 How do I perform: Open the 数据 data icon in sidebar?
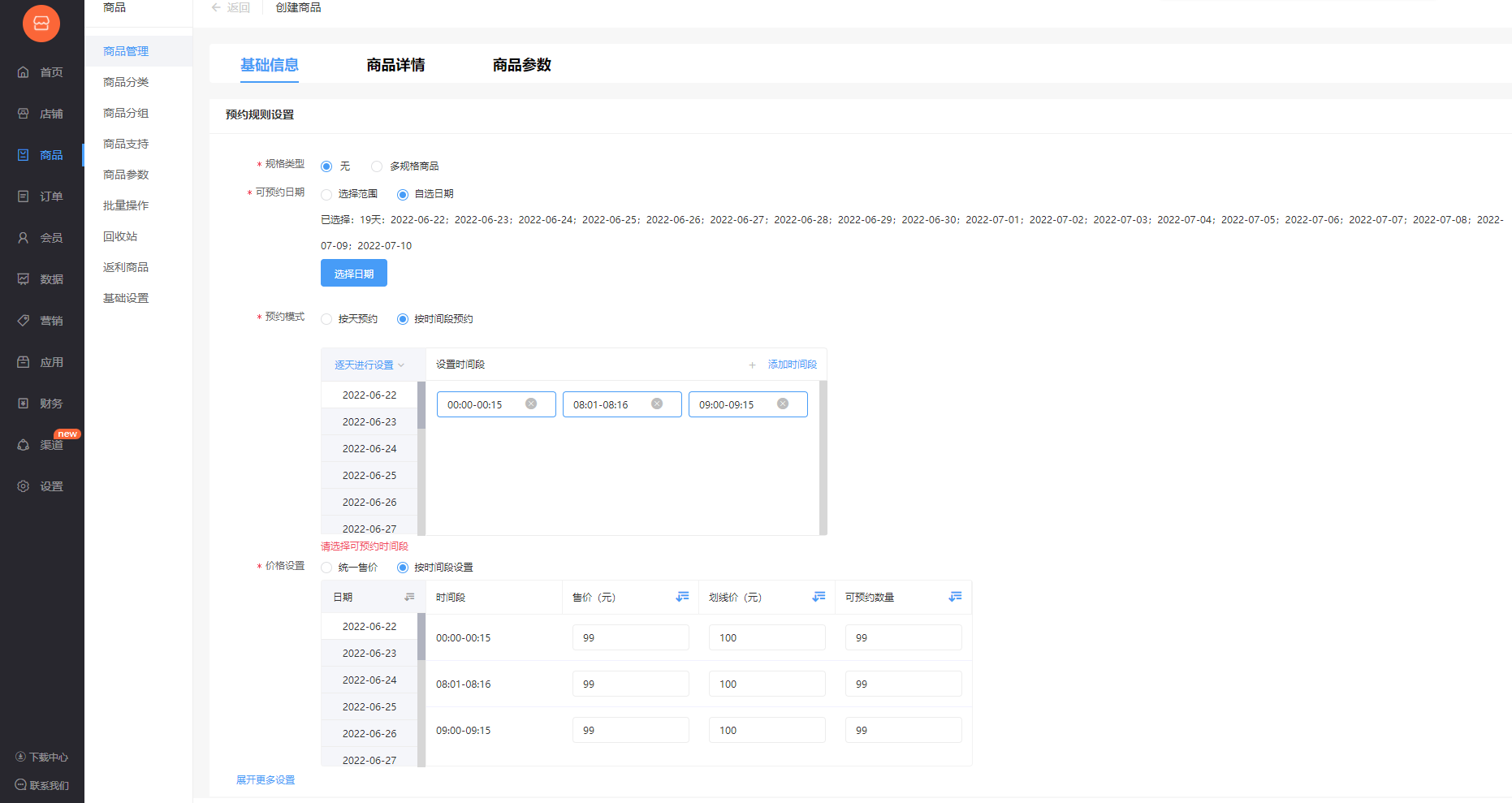click(24, 279)
